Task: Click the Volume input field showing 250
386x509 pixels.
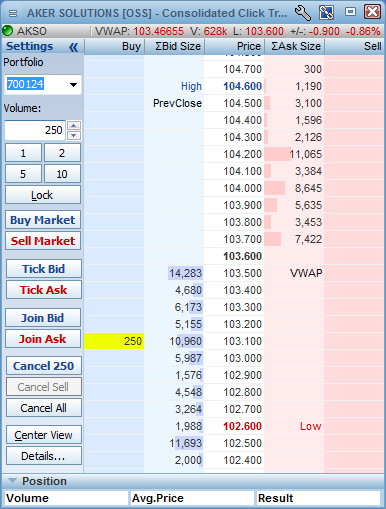Action: coord(35,130)
